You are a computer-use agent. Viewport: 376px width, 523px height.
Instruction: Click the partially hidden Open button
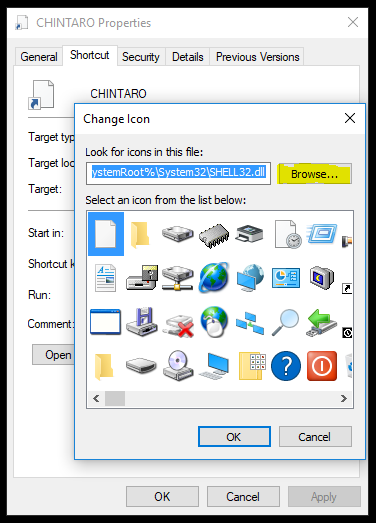point(54,355)
